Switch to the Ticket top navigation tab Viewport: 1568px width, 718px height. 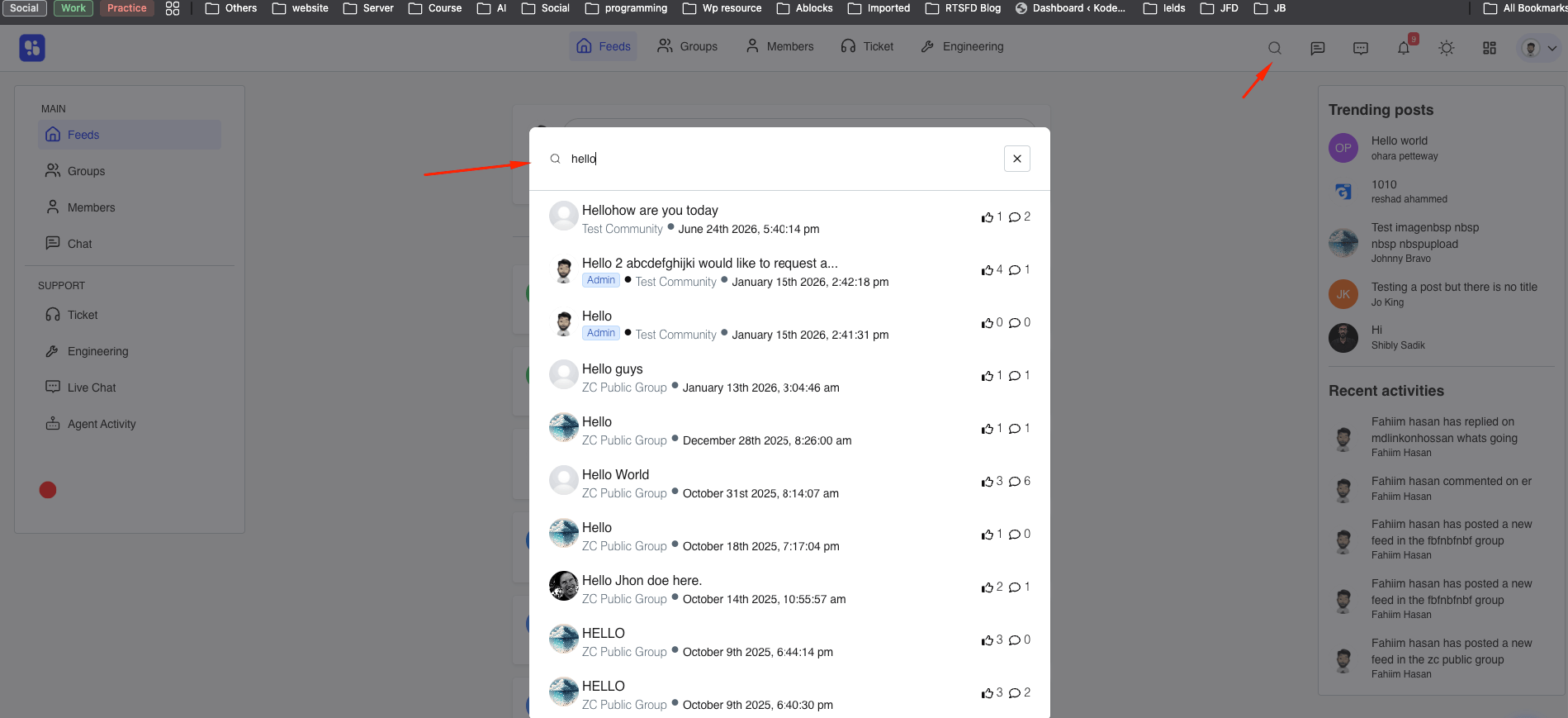[x=867, y=46]
